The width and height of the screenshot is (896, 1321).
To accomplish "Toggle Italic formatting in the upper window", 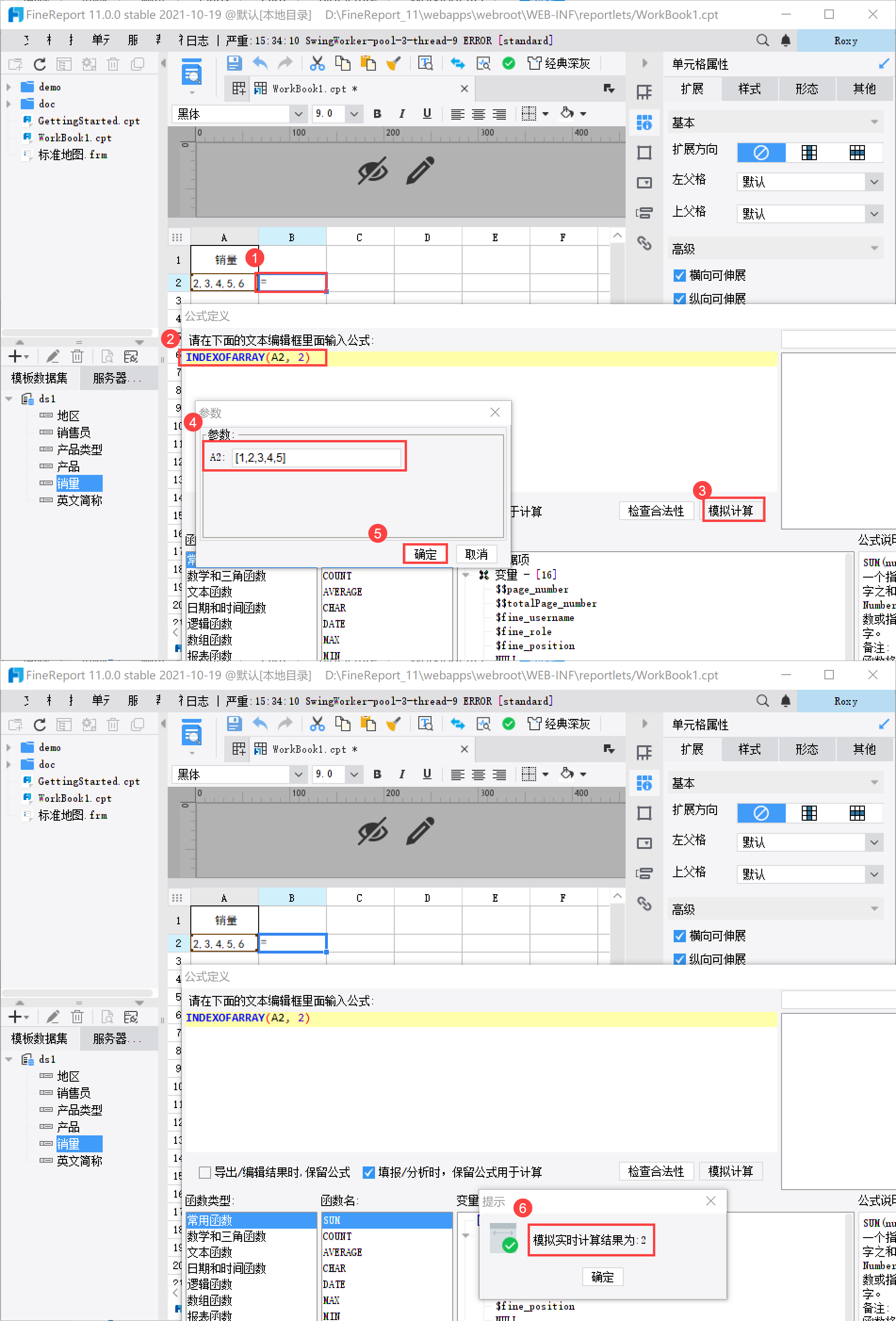I will [x=402, y=114].
